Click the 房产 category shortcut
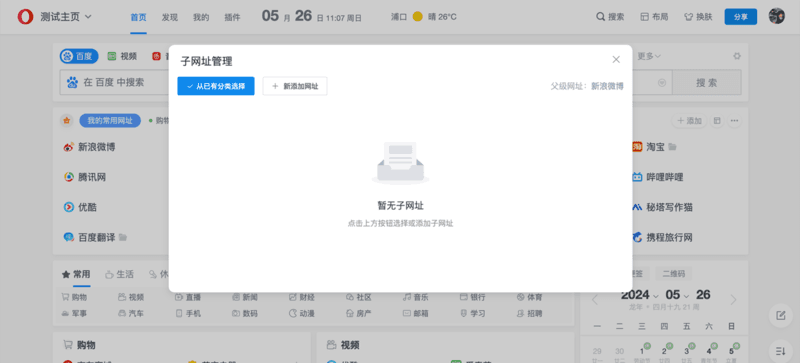 (358, 313)
